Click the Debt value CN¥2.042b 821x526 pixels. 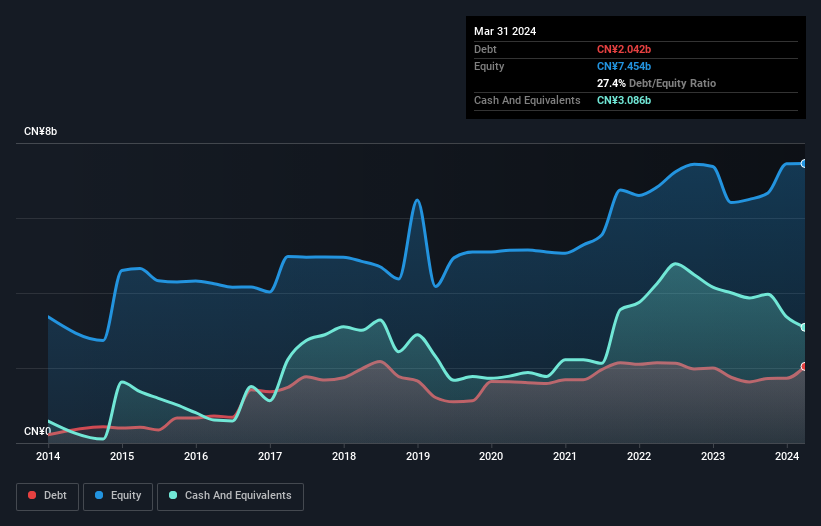[x=624, y=49]
